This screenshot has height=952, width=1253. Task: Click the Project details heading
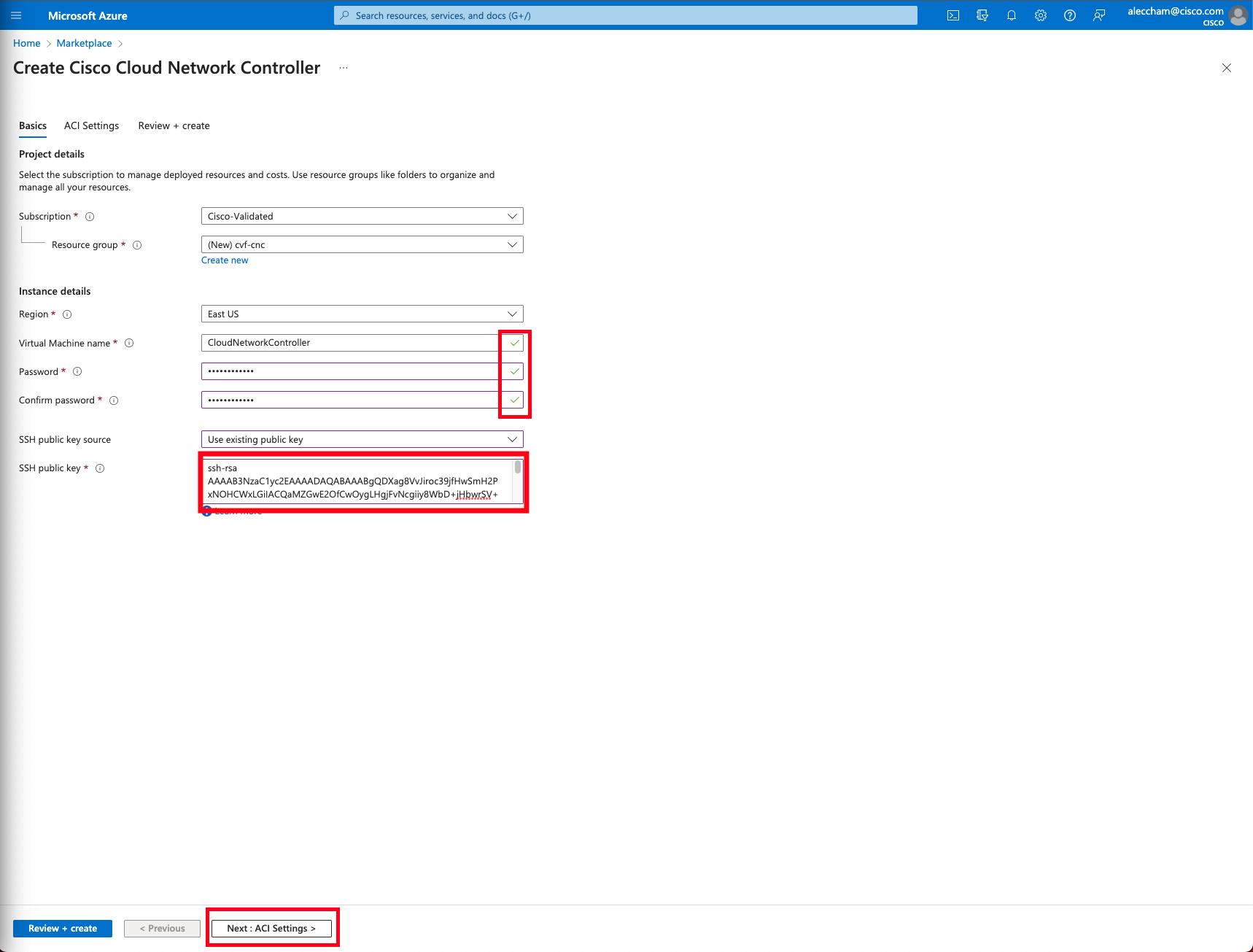pos(52,154)
